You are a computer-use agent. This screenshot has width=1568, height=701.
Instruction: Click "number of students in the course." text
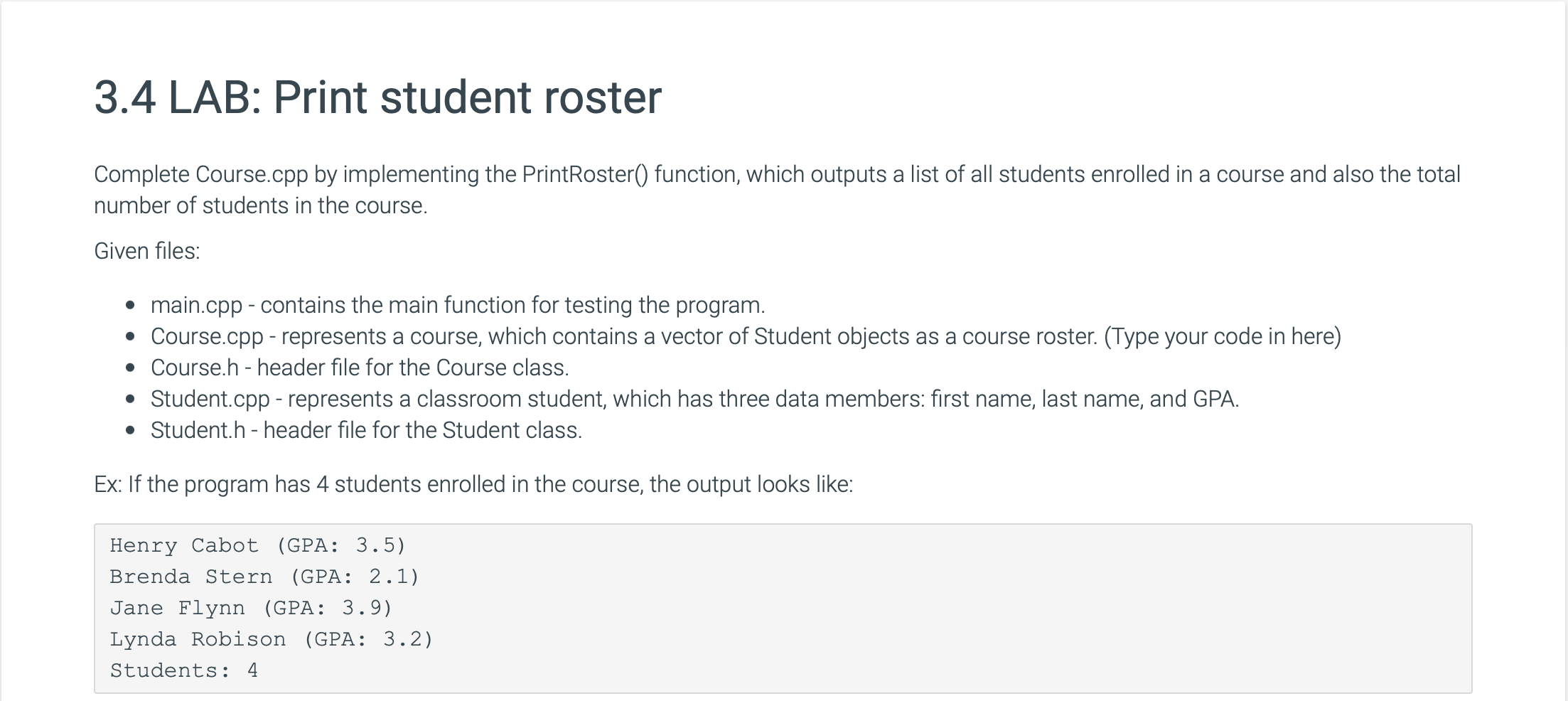pos(261,205)
